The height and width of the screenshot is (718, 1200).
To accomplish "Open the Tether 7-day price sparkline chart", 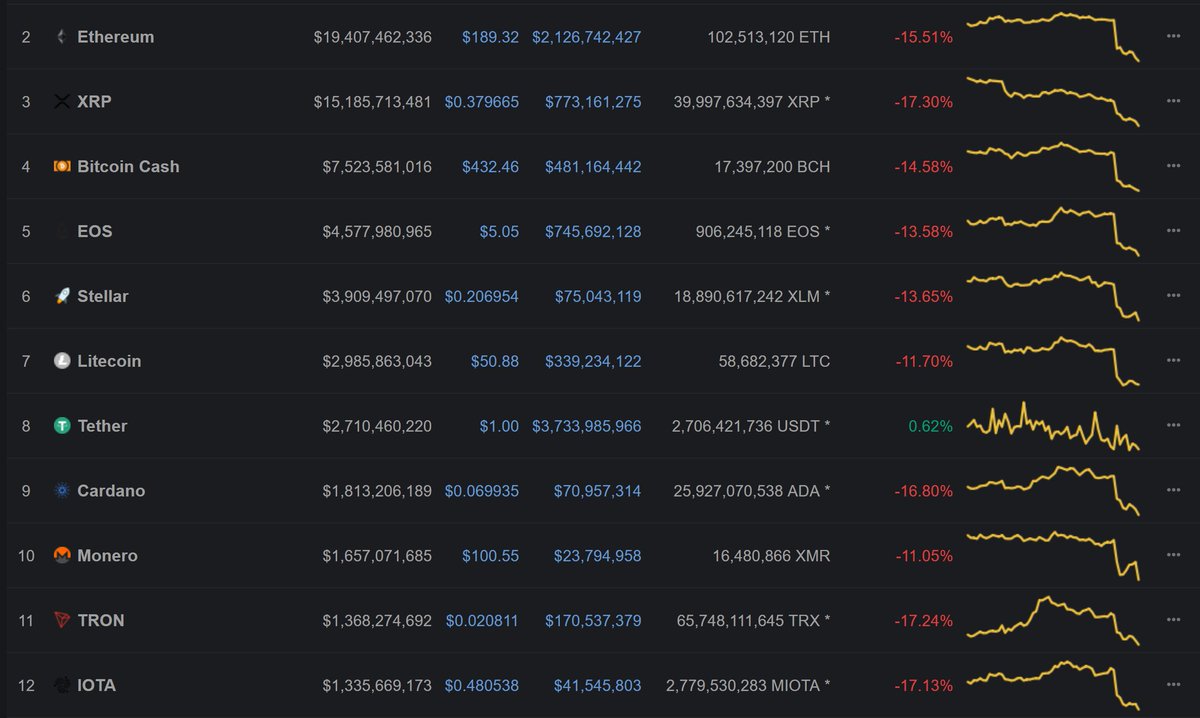I will coord(1053,426).
